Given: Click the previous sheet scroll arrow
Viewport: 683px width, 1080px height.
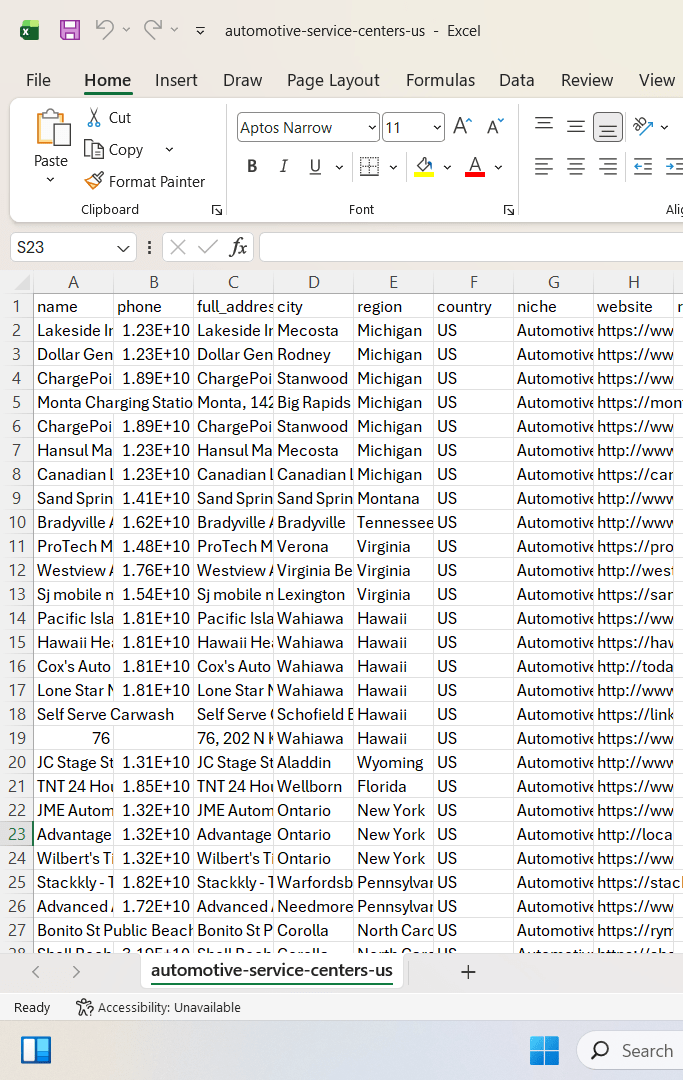Looking at the screenshot, I should [36, 972].
